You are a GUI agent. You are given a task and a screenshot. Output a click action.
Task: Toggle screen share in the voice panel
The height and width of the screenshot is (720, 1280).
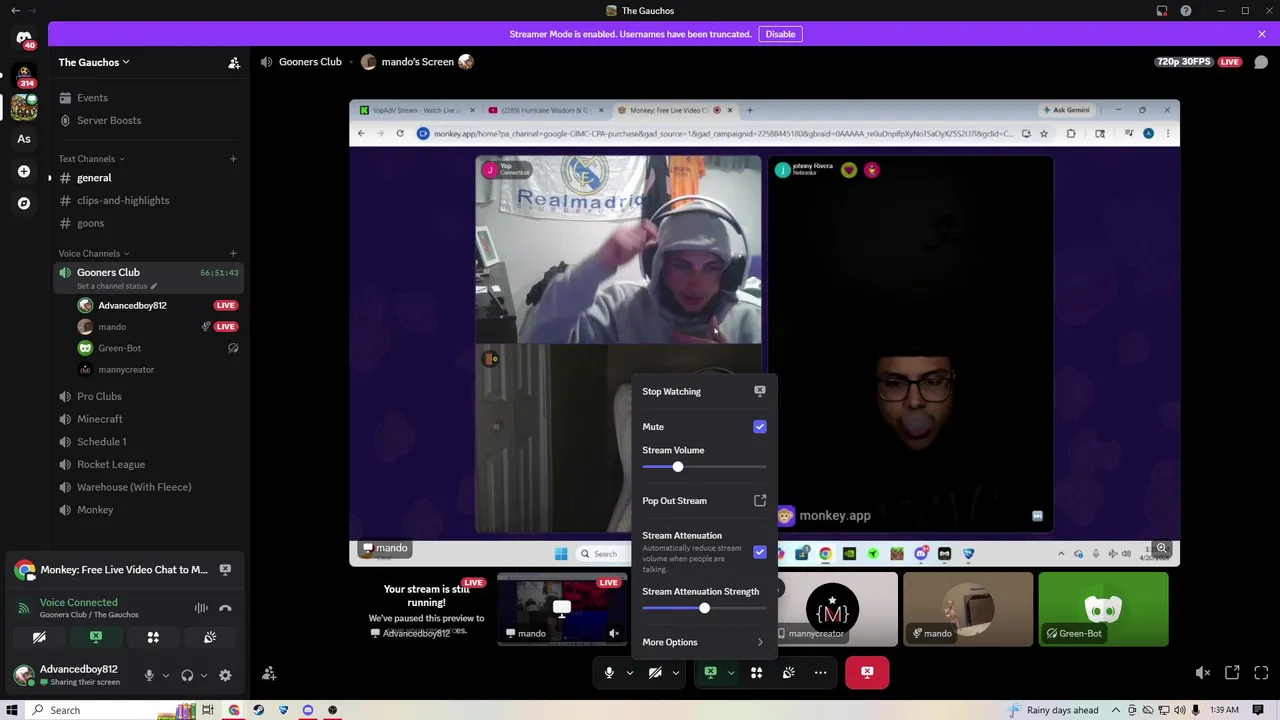click(x=96, y=637)
